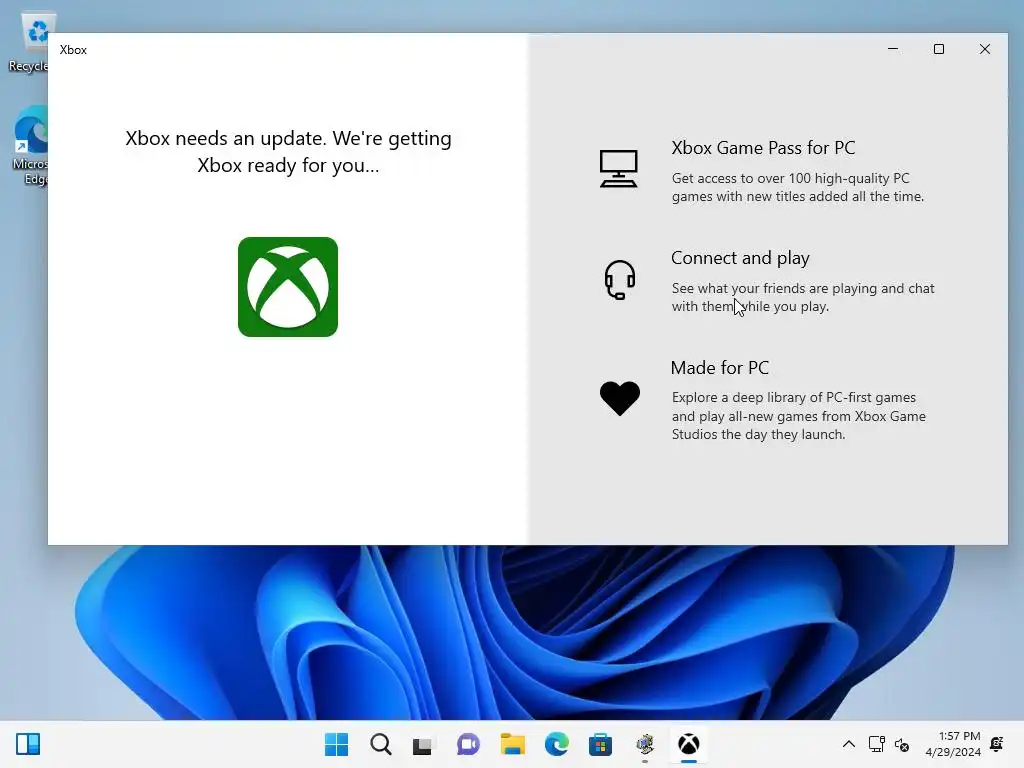Click the heart icon beside Made for PC

pos(620,398)
